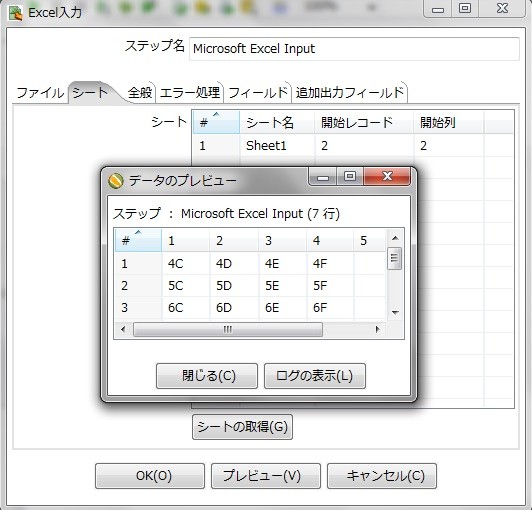
Task: Open the 全般 tab
Action: [140, 92]
